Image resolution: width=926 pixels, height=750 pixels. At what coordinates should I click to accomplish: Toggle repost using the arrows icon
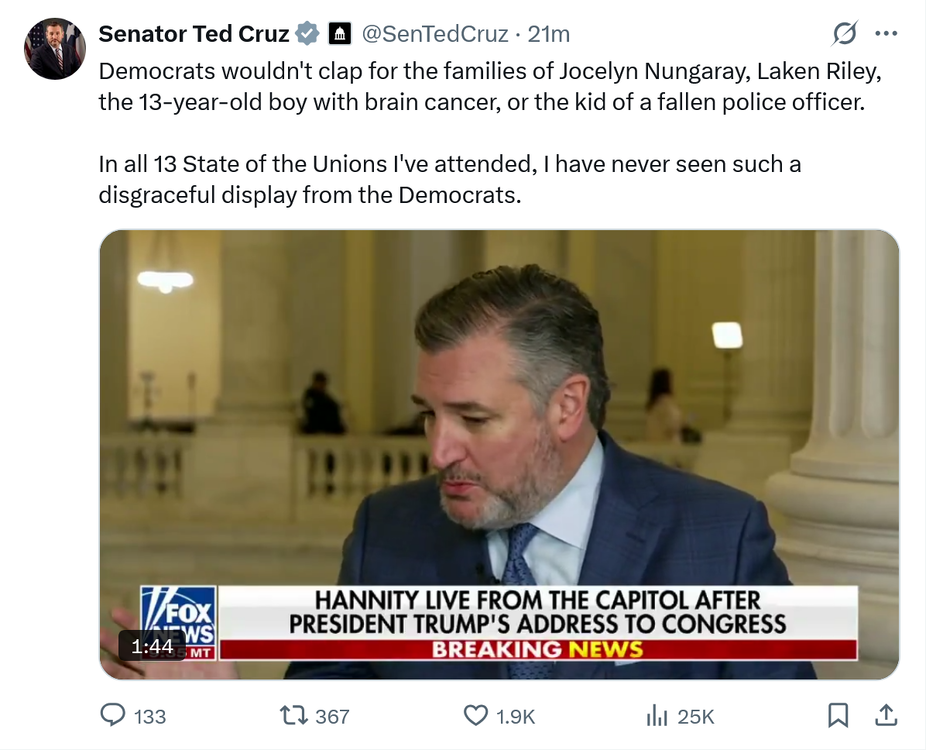[x=294, y=715]
